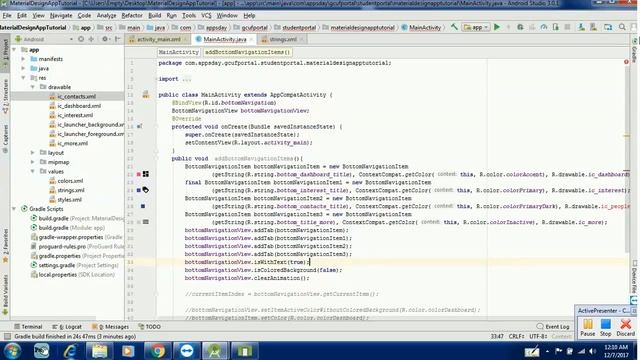This screenshot has height=360, width=640.
Task: Open the Build menu
Action: (x=155, y=16)
